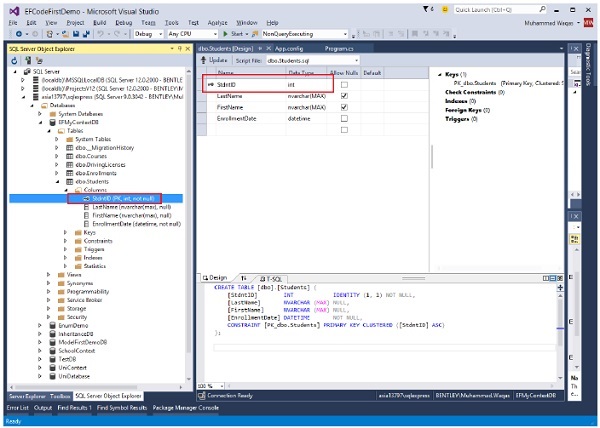Click the swap panes arrows beside Design tab
Image resolution: width=600 pixels, height=428 pixels.
coord(243,278)
